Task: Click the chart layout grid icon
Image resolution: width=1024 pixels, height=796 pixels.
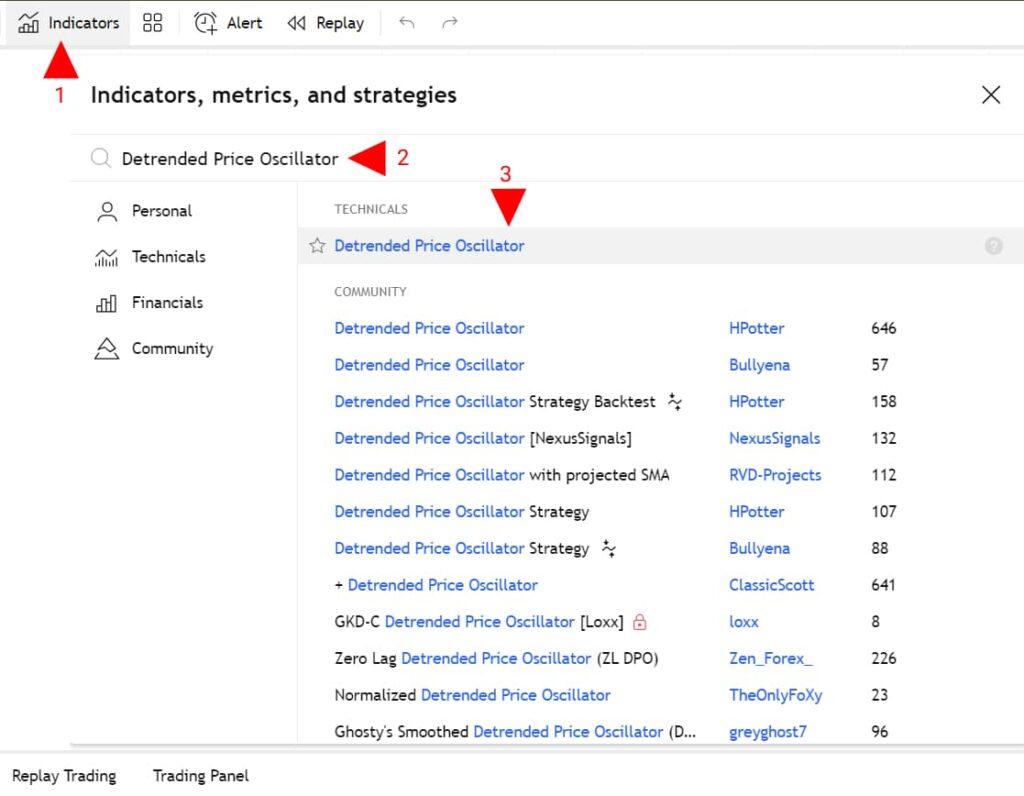Action: coord(152,22)
